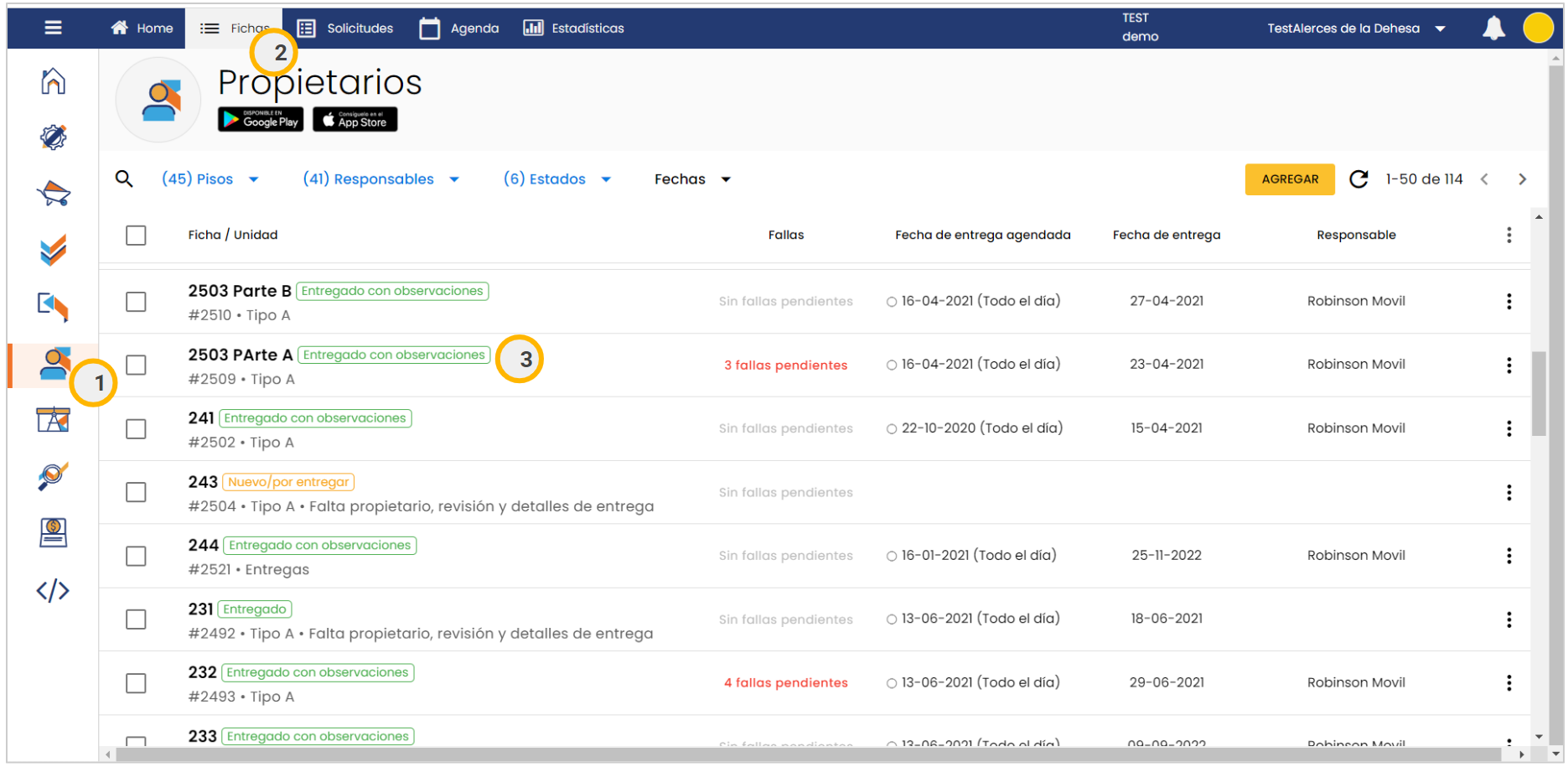Open the code brackets icon in sidebar

pyautogui.click(x=53, y=591)
